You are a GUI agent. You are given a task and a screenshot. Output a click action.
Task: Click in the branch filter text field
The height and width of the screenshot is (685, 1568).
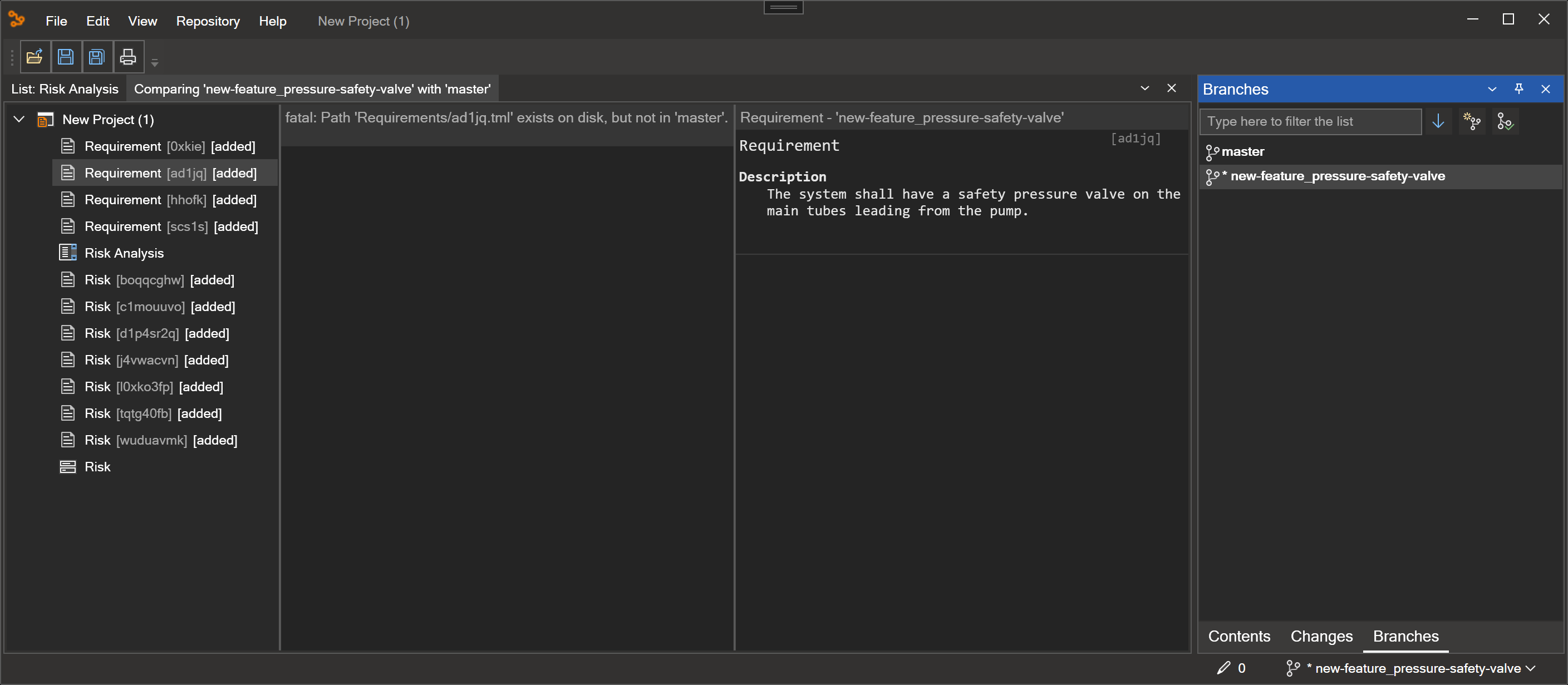tap(1310, 122)
